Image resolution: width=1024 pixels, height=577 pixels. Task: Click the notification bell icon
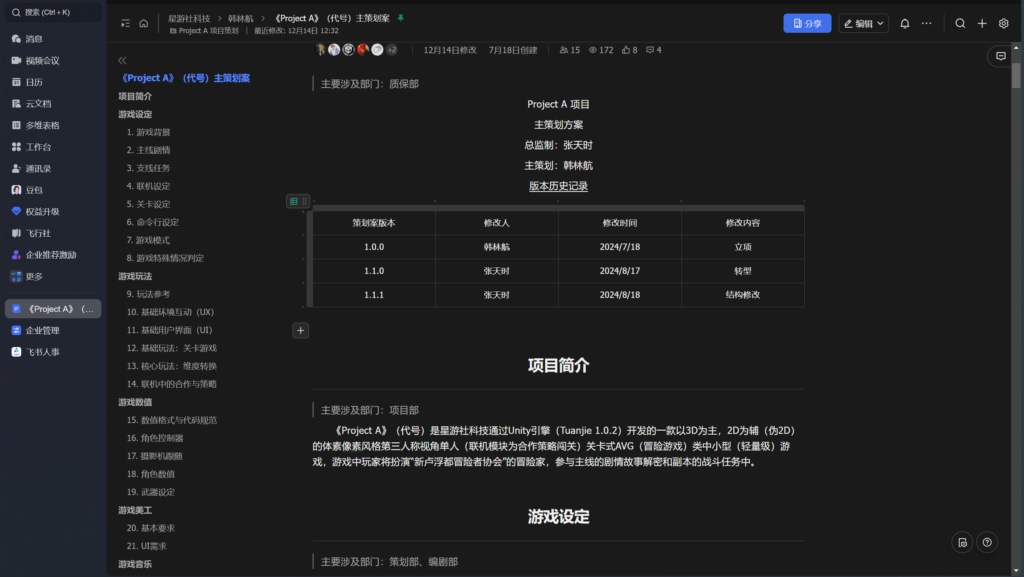click(905, 23)
